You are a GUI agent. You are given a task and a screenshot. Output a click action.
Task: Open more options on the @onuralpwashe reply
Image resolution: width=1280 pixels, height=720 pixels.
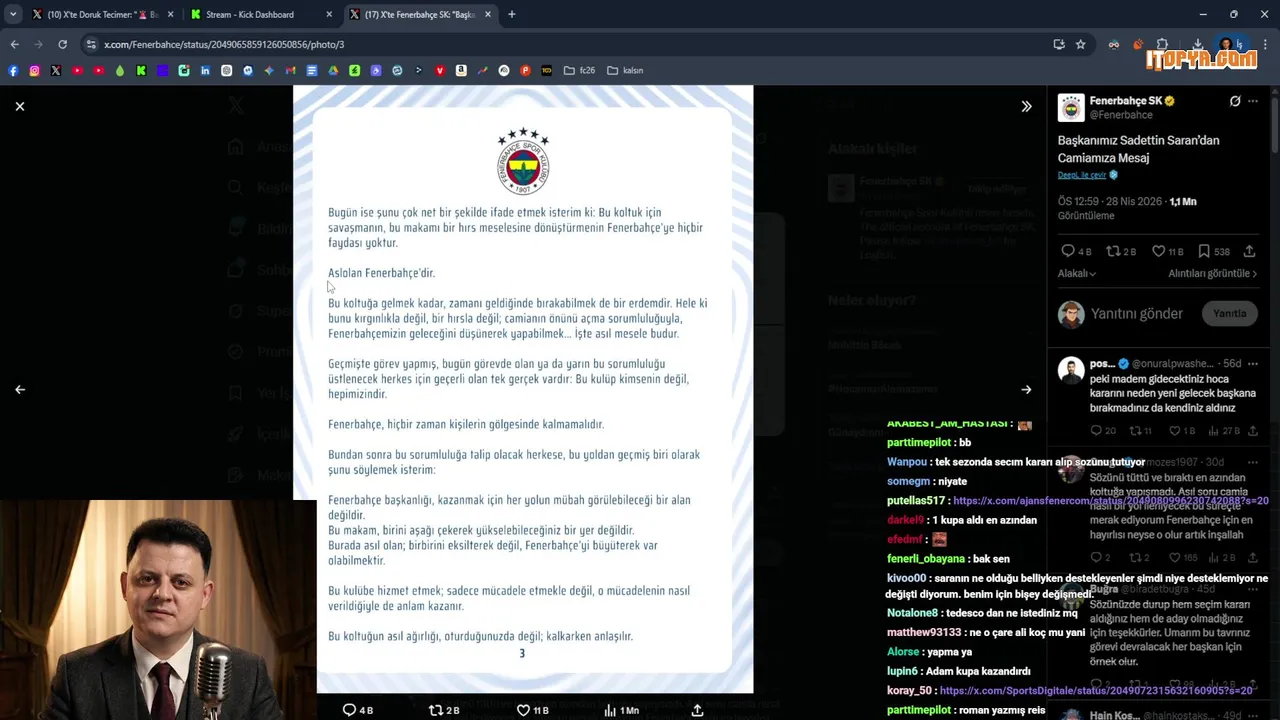[x=1253, y=364]
